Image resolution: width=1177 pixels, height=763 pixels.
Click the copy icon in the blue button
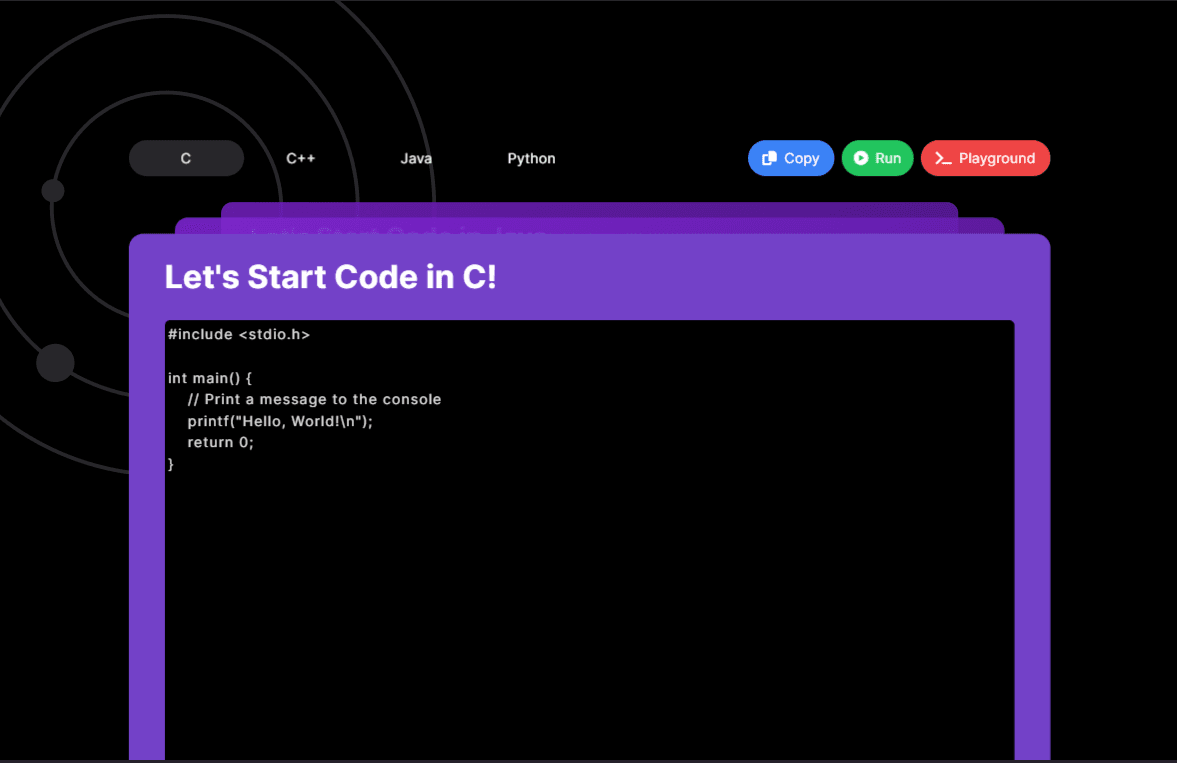click(769, 158)
